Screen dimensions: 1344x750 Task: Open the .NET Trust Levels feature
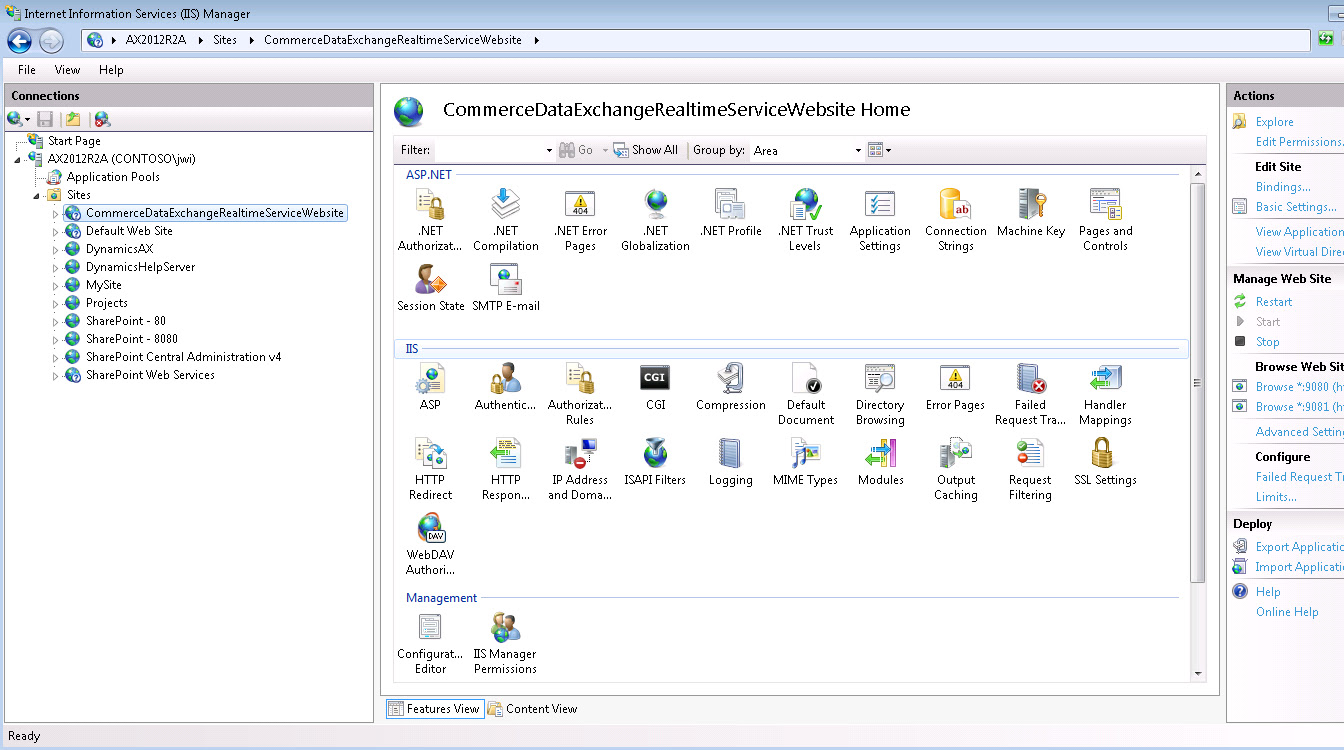805,220
